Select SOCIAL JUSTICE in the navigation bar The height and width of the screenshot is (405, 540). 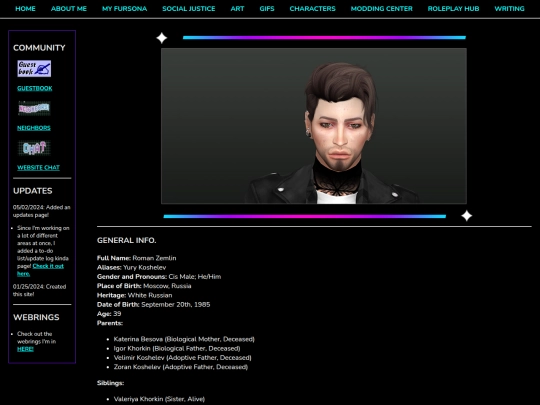(x=189, y=9)
